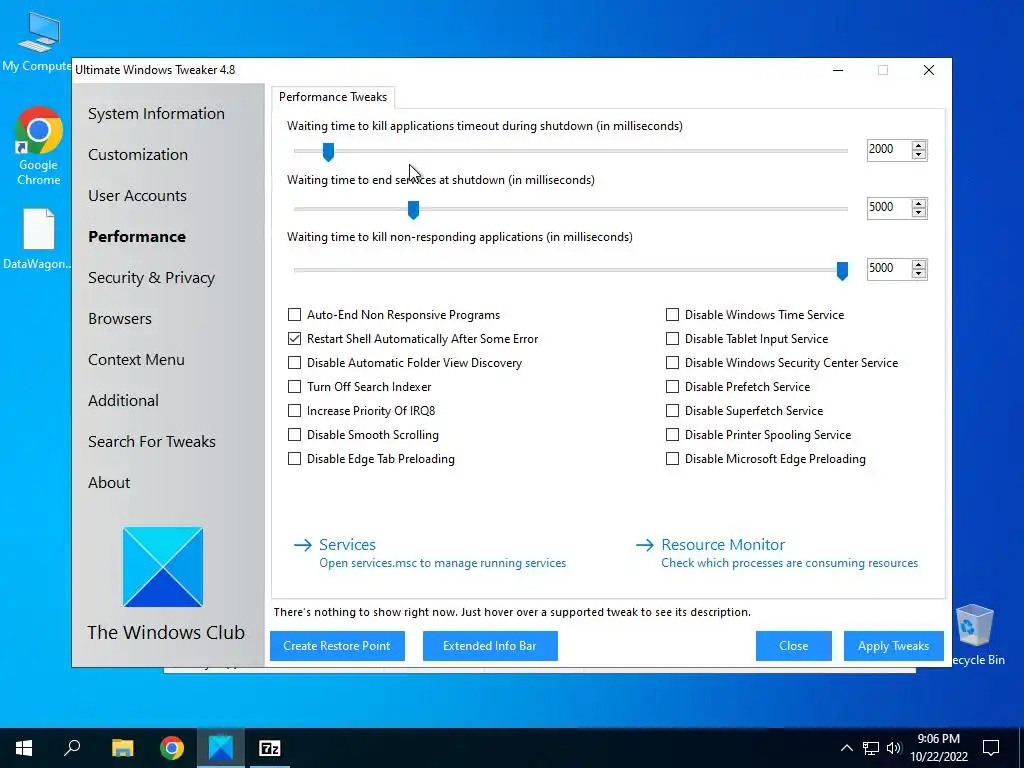
Task: Click end services 5000 value field
Action: click(889, 208)
